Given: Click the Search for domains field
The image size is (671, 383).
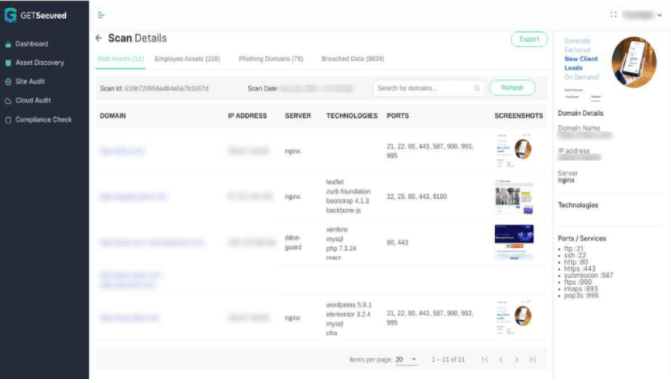Looking at the screenshot, I should pos(428,88).
